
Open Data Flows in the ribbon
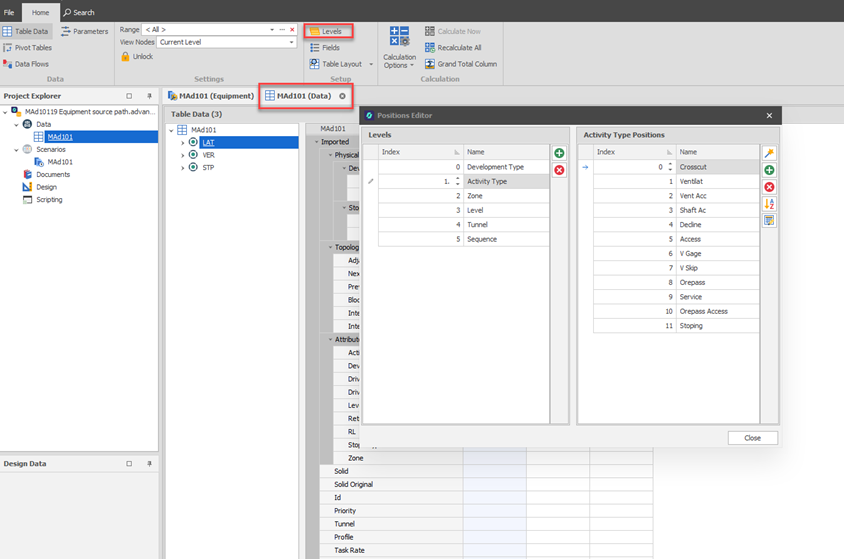pos(27,64)
